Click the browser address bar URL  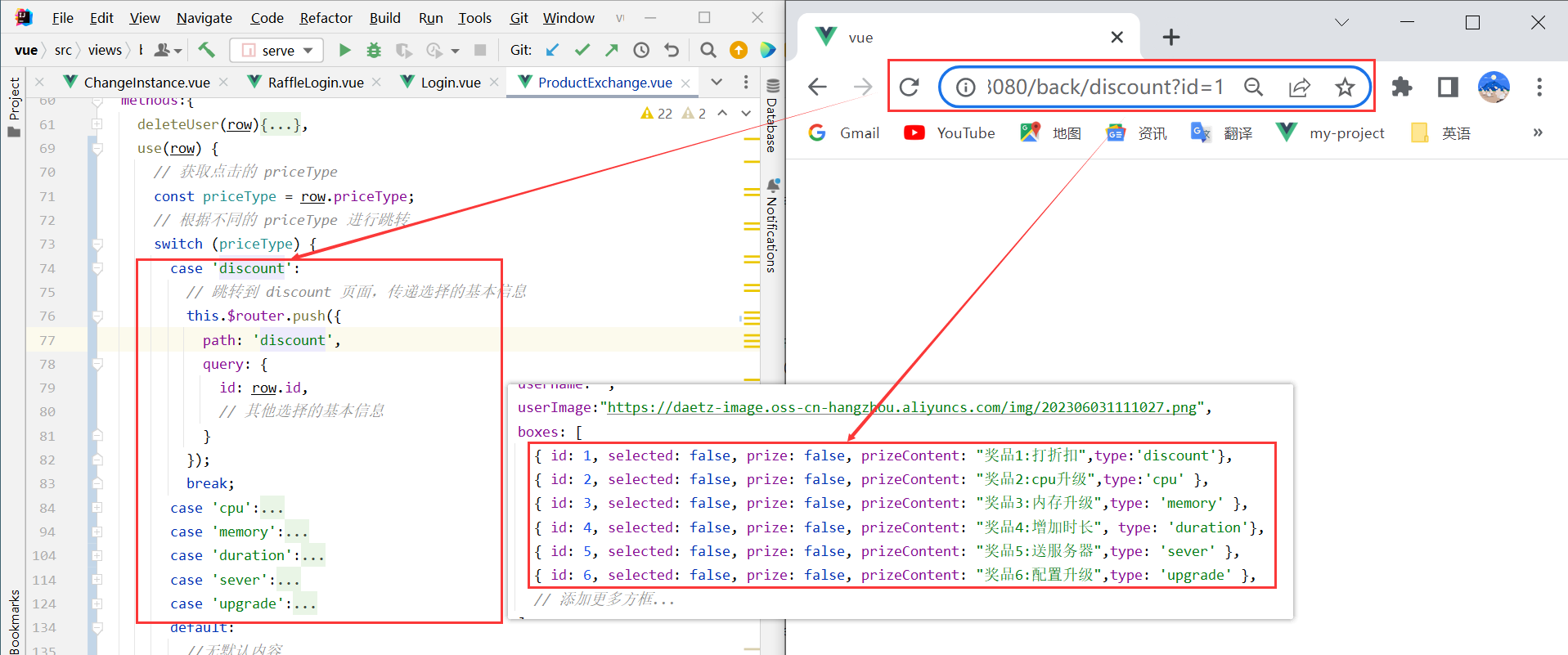[x=1105, y=87]
